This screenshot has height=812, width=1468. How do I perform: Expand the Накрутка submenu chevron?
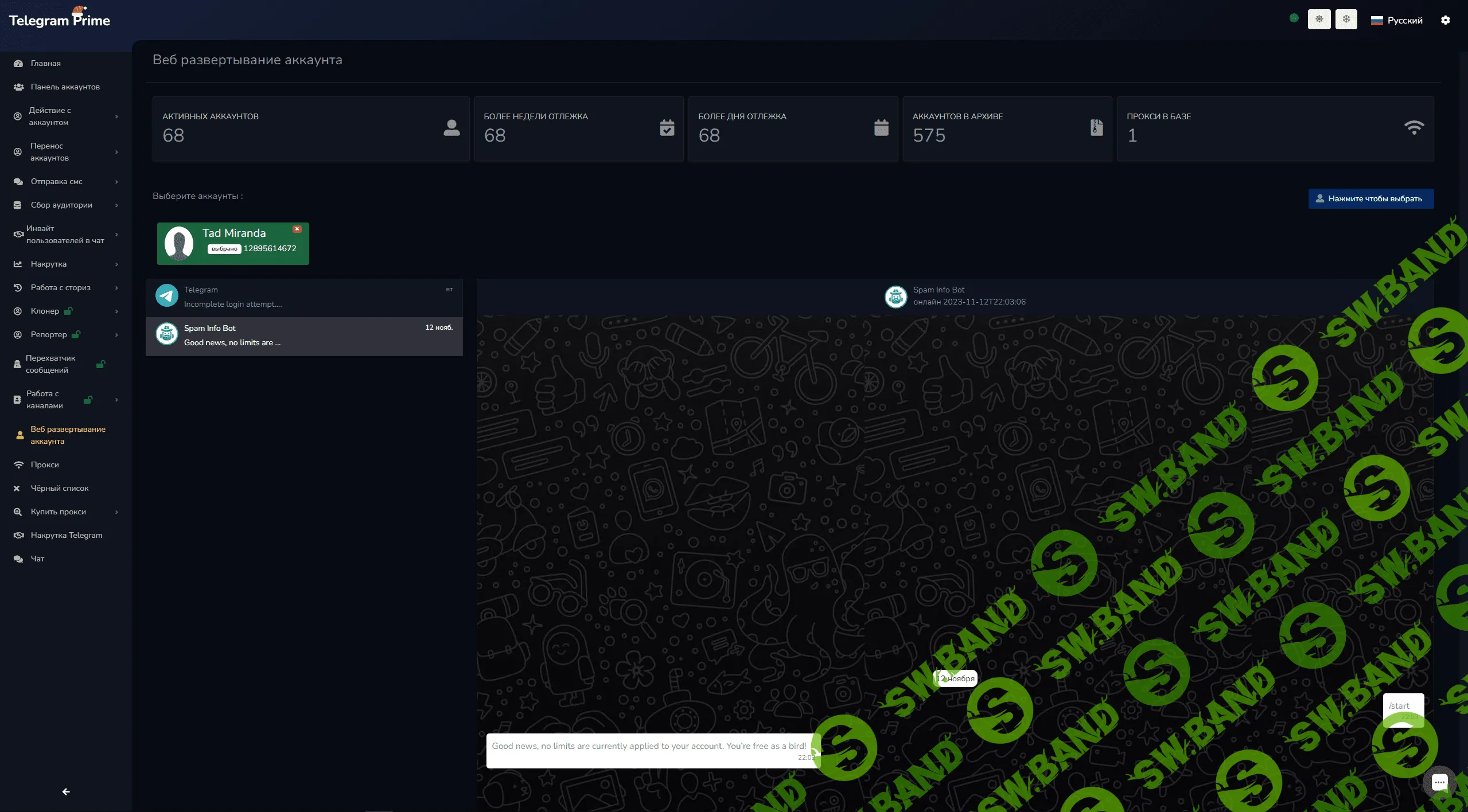(116, 264)
